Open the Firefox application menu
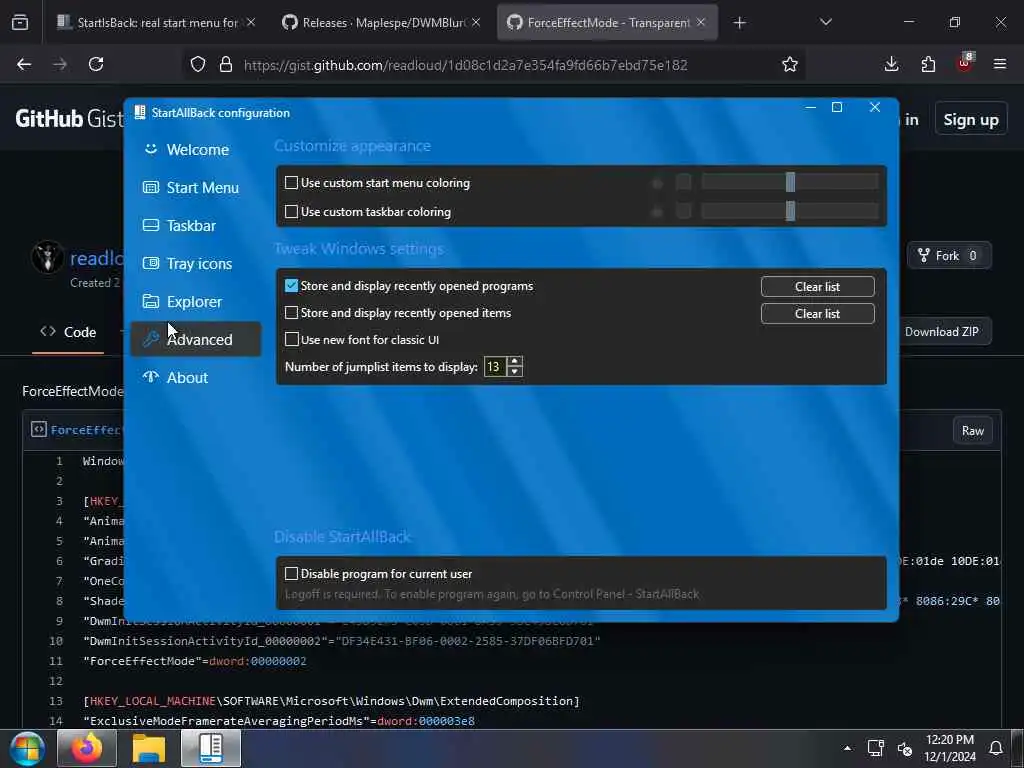Screen dimensions: 1024x768 tap(1000, 64)
